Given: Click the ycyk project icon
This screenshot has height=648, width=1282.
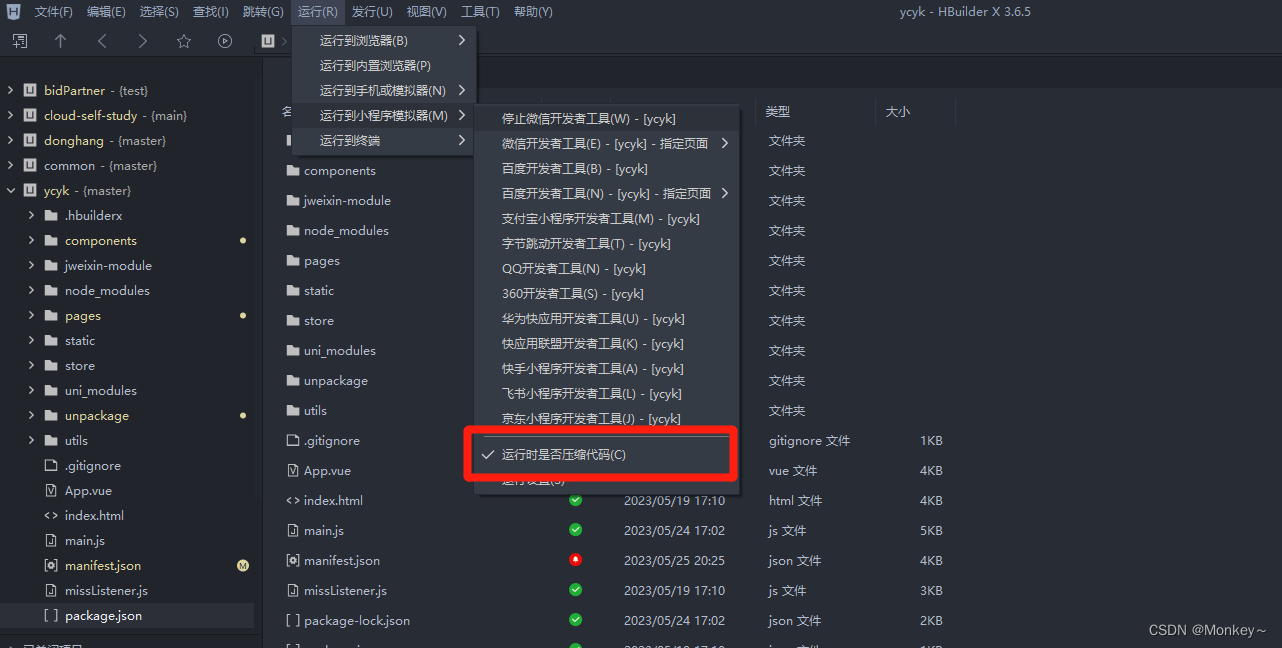Looking at the screenshot, I should pos(30,190).
